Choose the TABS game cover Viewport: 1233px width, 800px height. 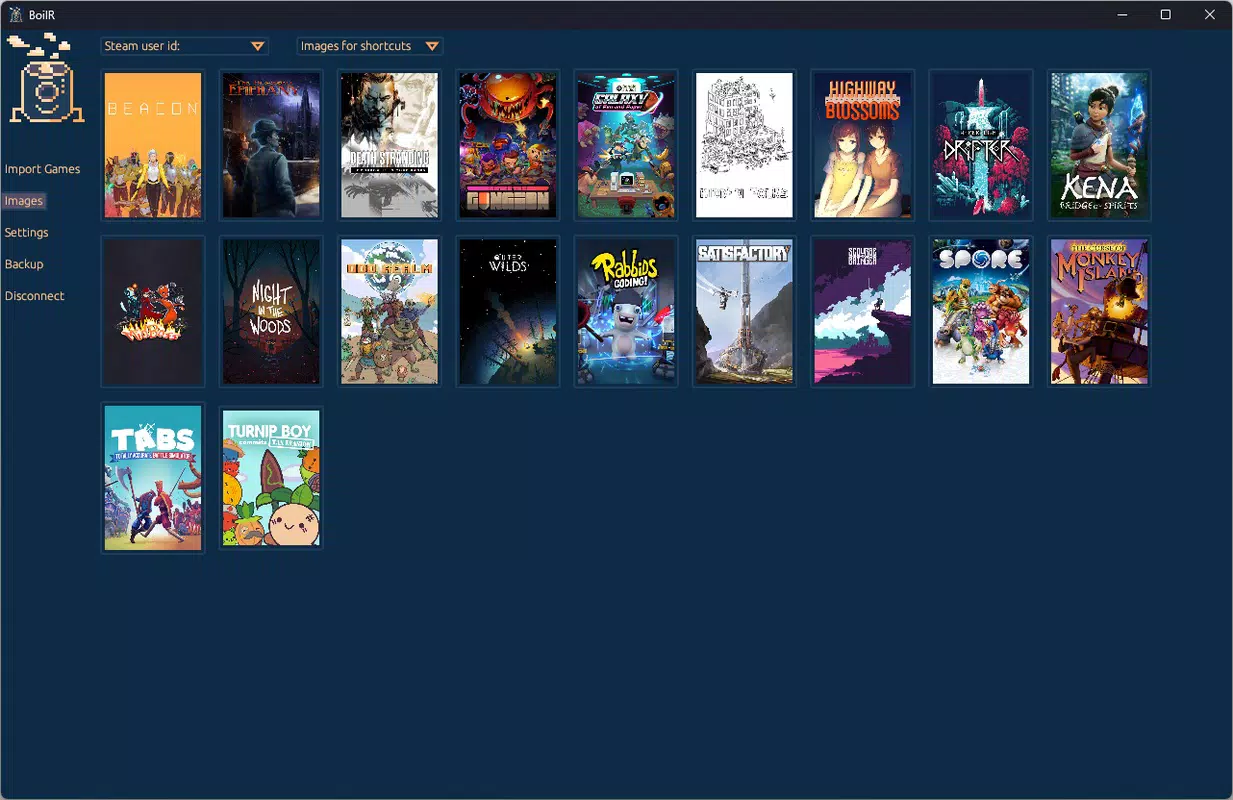pyautogui.click(x=153, y=478)
